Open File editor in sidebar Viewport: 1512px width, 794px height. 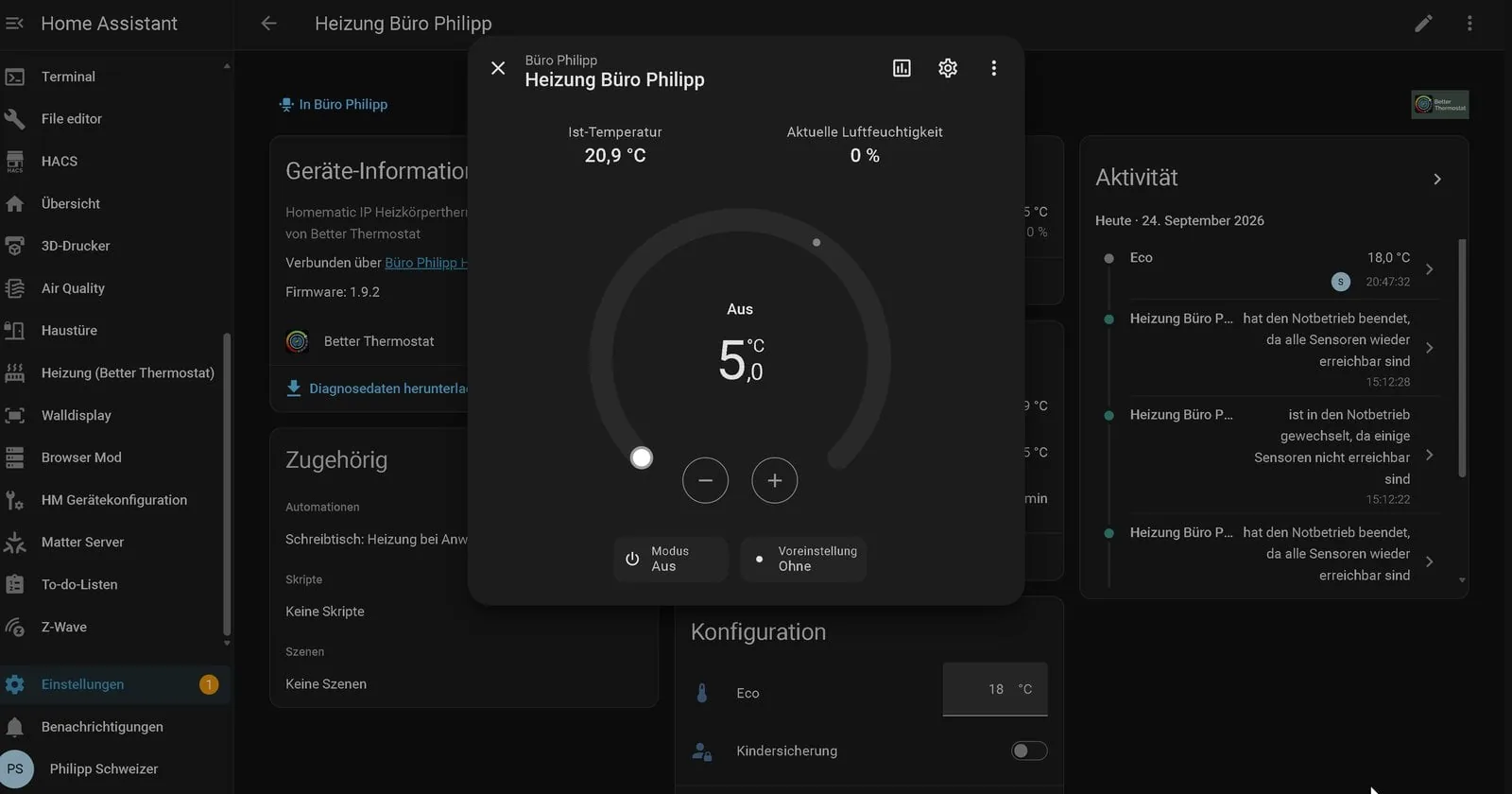113,118
